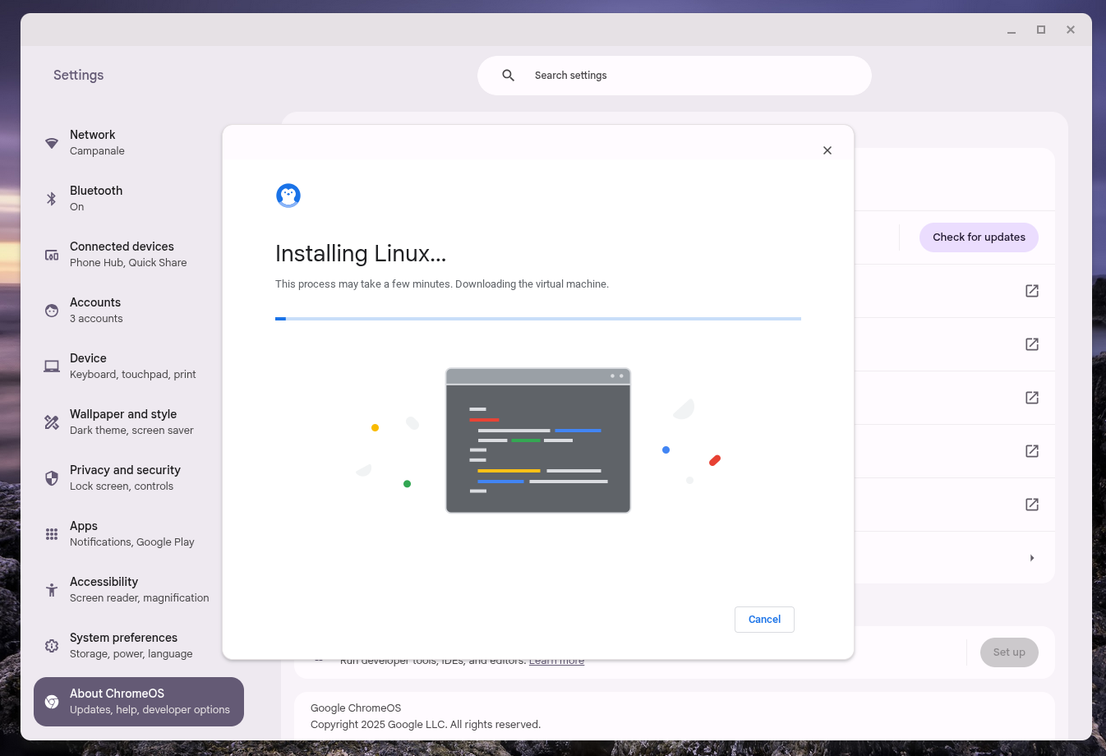Click 'Screen reader, magnification' subtitle
The width and height of the screenshot is (1106, 756).
(139, 598)
